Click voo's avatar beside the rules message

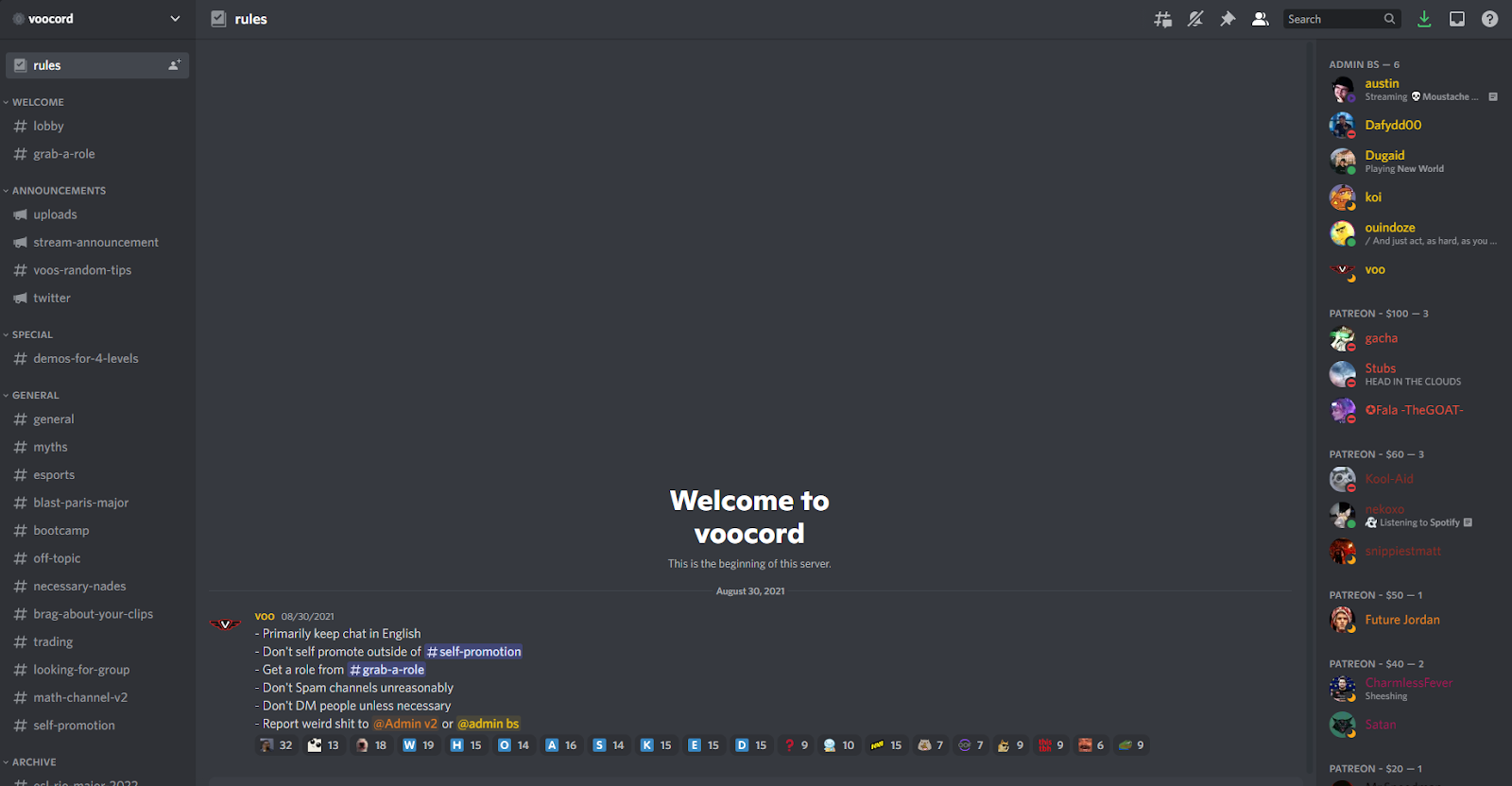pyautogui.click(x=225, y=624)
